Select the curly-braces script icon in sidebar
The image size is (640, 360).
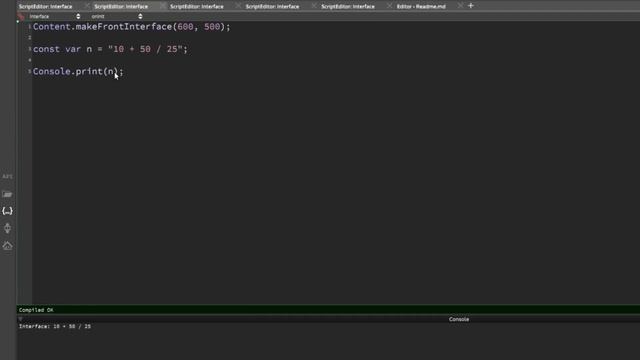click(7, 211)
